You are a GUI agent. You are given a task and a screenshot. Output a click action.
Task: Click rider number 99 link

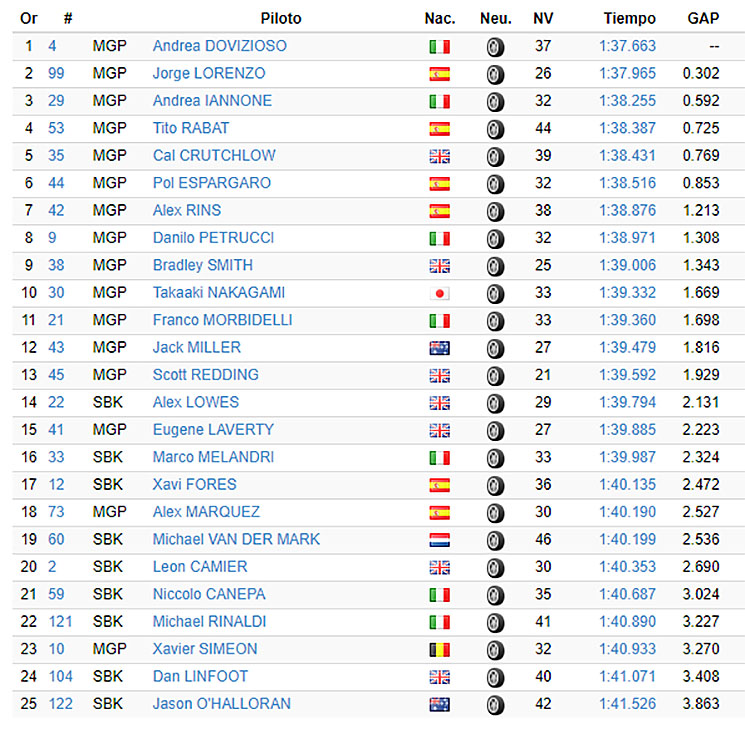pos(56,74)
